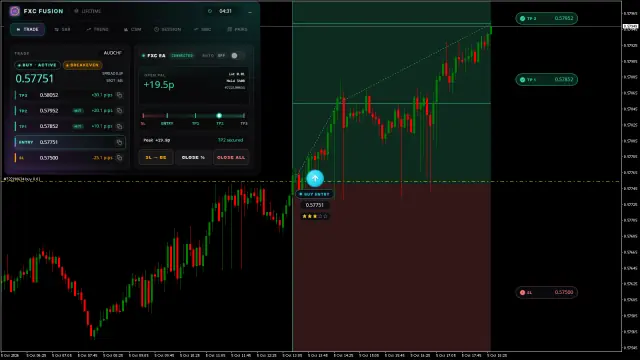This screenshot has height=360, width=640.
Task: Copy the TP2 price 0.57952
Action: (119, 111)
